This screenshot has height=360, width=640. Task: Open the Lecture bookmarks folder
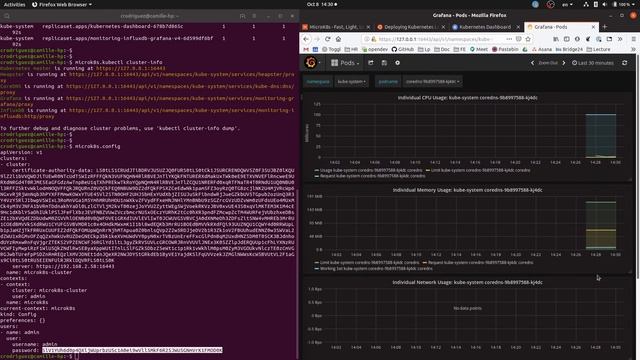coord(599,49)
